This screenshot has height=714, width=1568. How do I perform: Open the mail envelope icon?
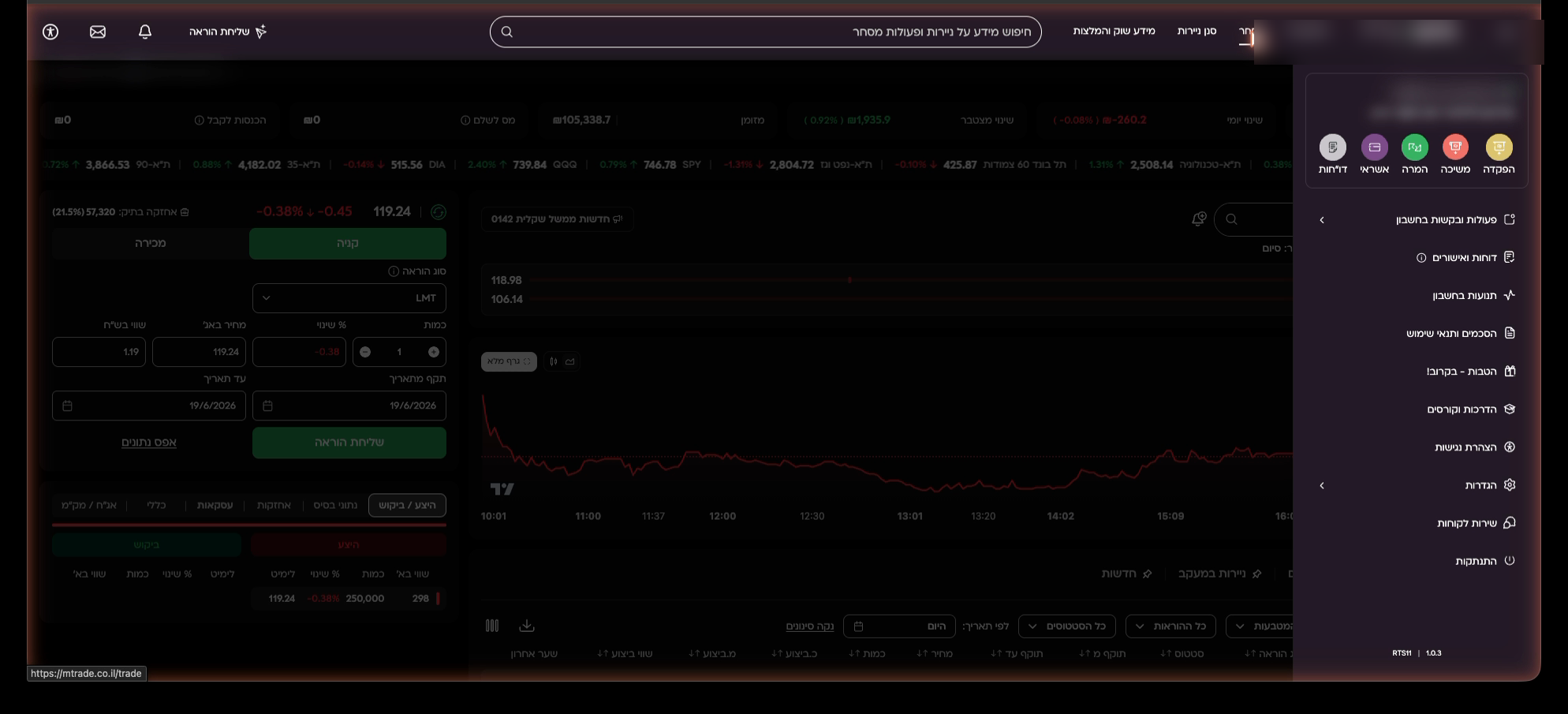98,32
